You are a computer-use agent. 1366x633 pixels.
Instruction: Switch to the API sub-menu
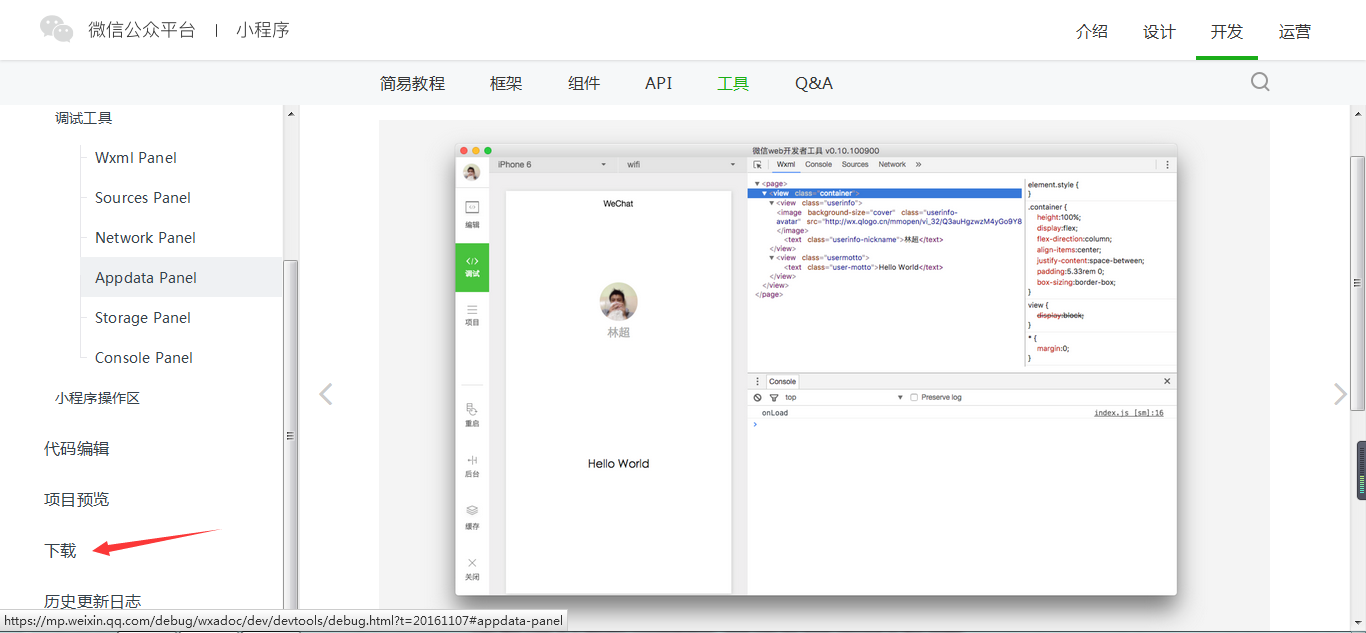point(659,84)
